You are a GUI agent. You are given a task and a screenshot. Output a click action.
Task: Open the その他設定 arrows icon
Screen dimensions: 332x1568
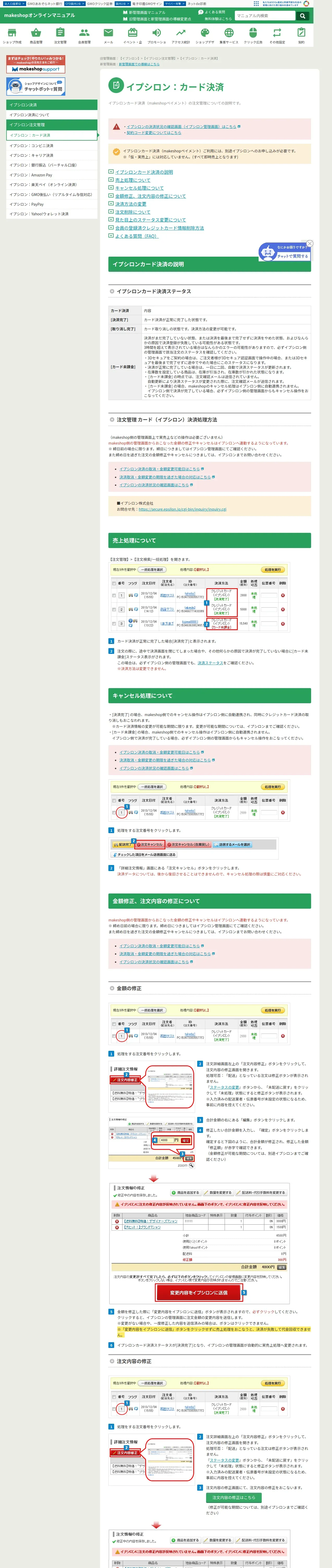click(277, 36)
